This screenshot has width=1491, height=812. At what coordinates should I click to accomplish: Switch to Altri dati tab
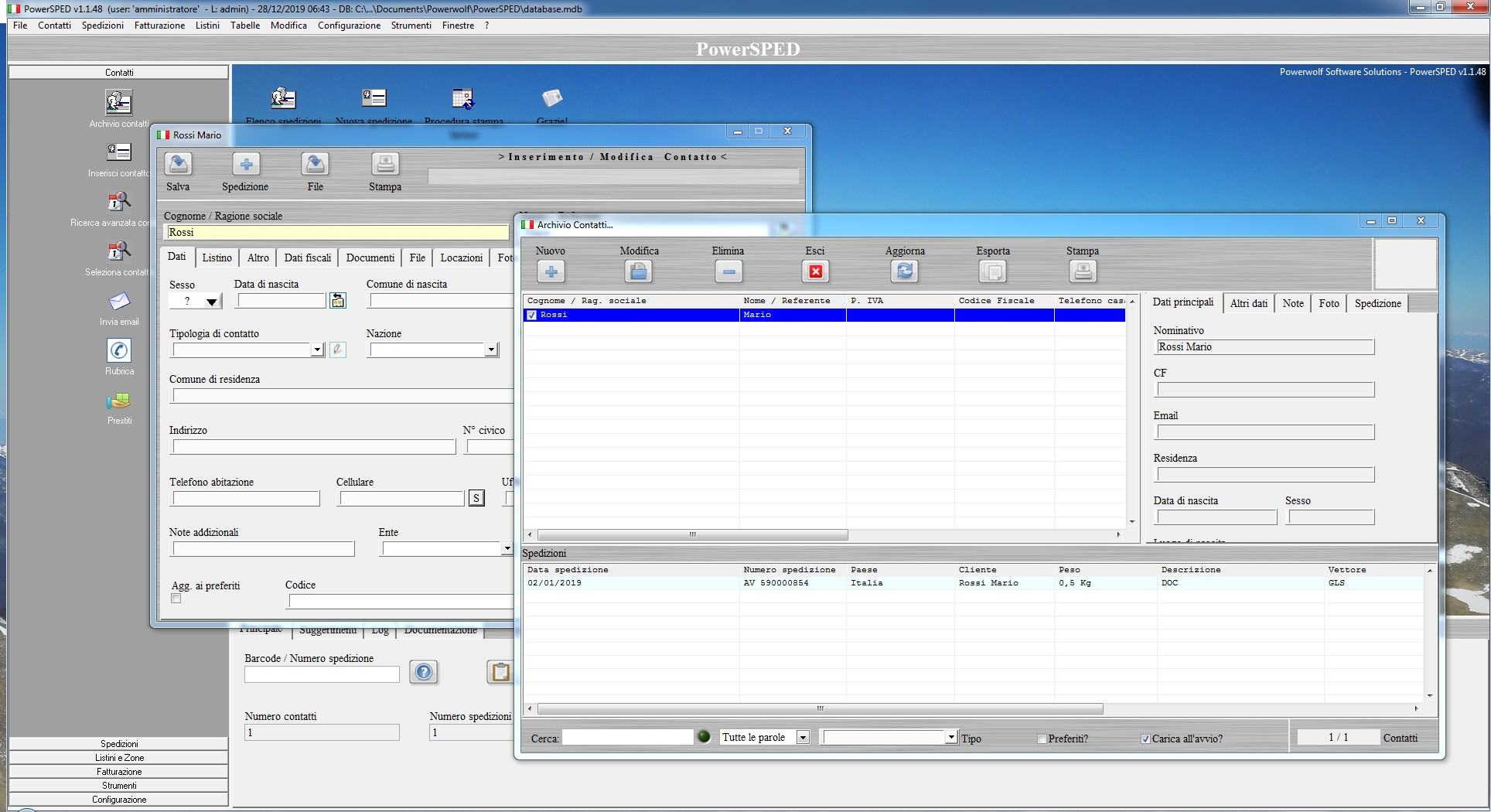[1249, 303]
